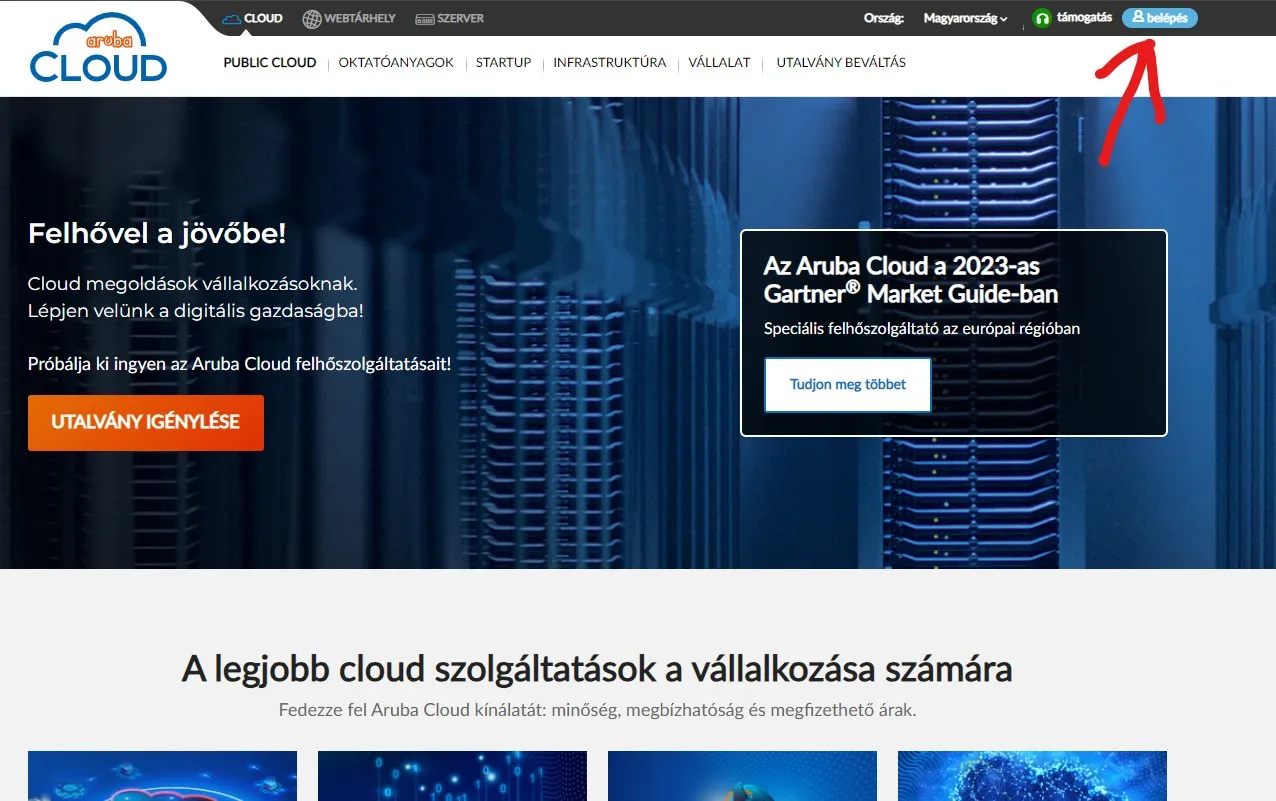Click the Tudjon meg többet button
This screenshot has width=1276, height=801.
848,385
